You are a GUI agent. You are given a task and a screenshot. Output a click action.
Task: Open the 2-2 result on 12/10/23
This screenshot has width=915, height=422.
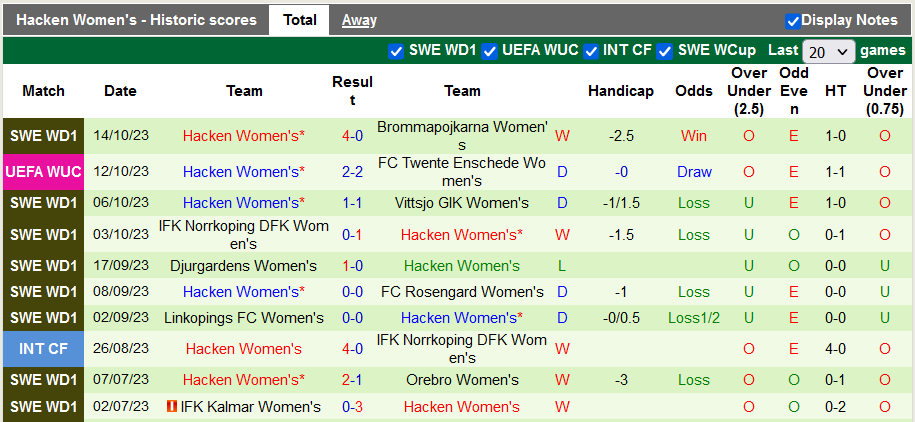click(x=352, y=172)
